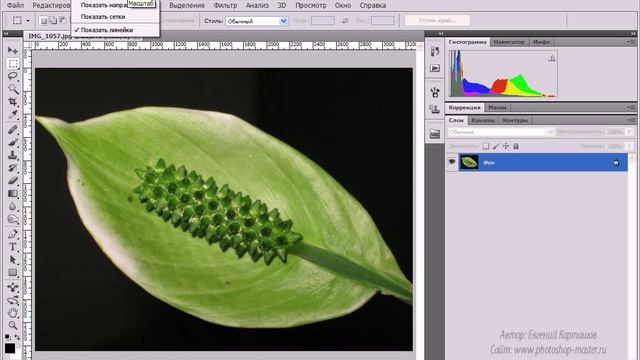Choose Add to Selection mode in options bar
The width and height of the screenshot is (640, 360).
tap(52, 20)
